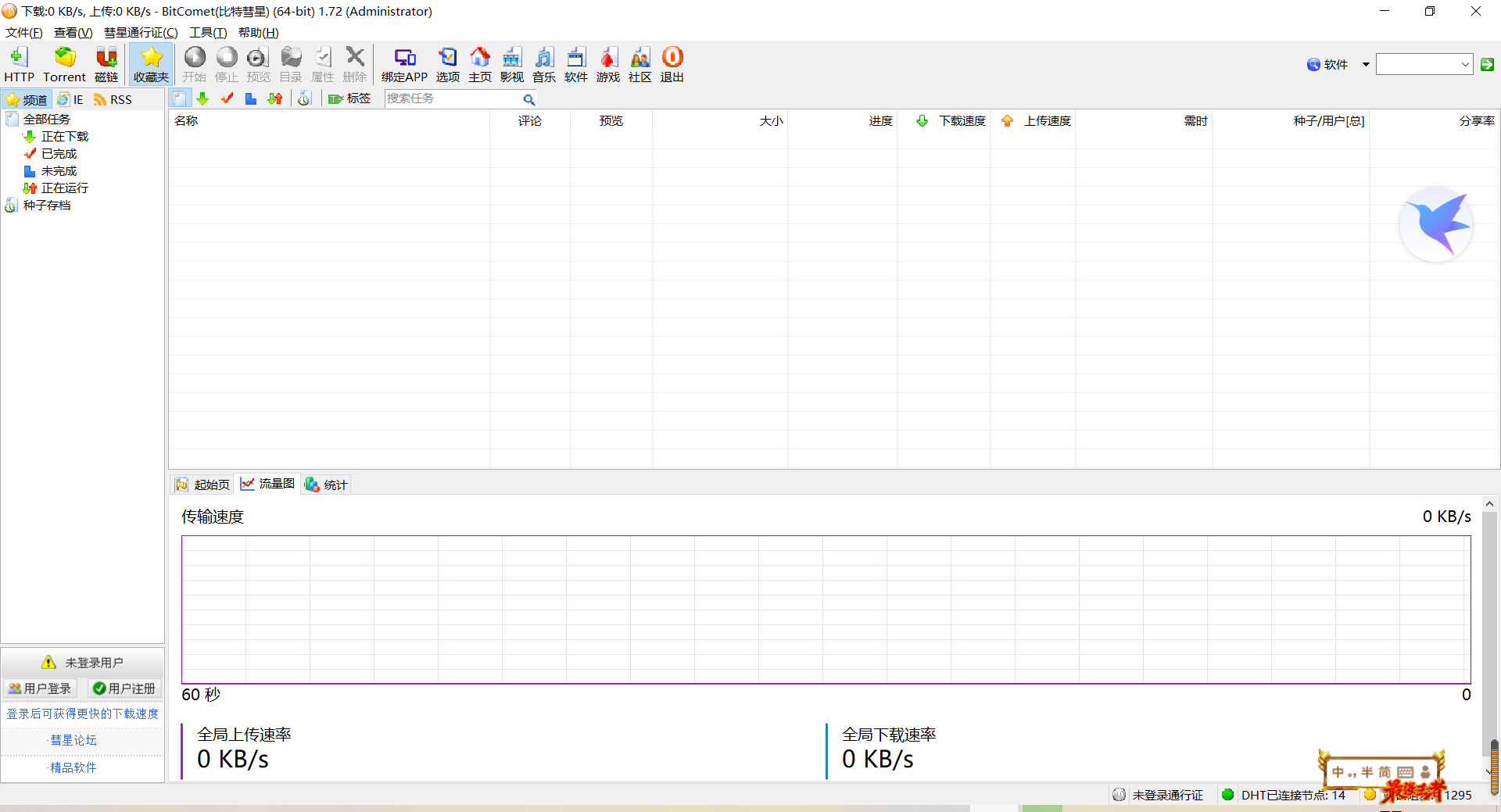Click the 预览 preview toolbar icon
The width and height of the screenshot is (1501, 812).
(x=258, y=64)
